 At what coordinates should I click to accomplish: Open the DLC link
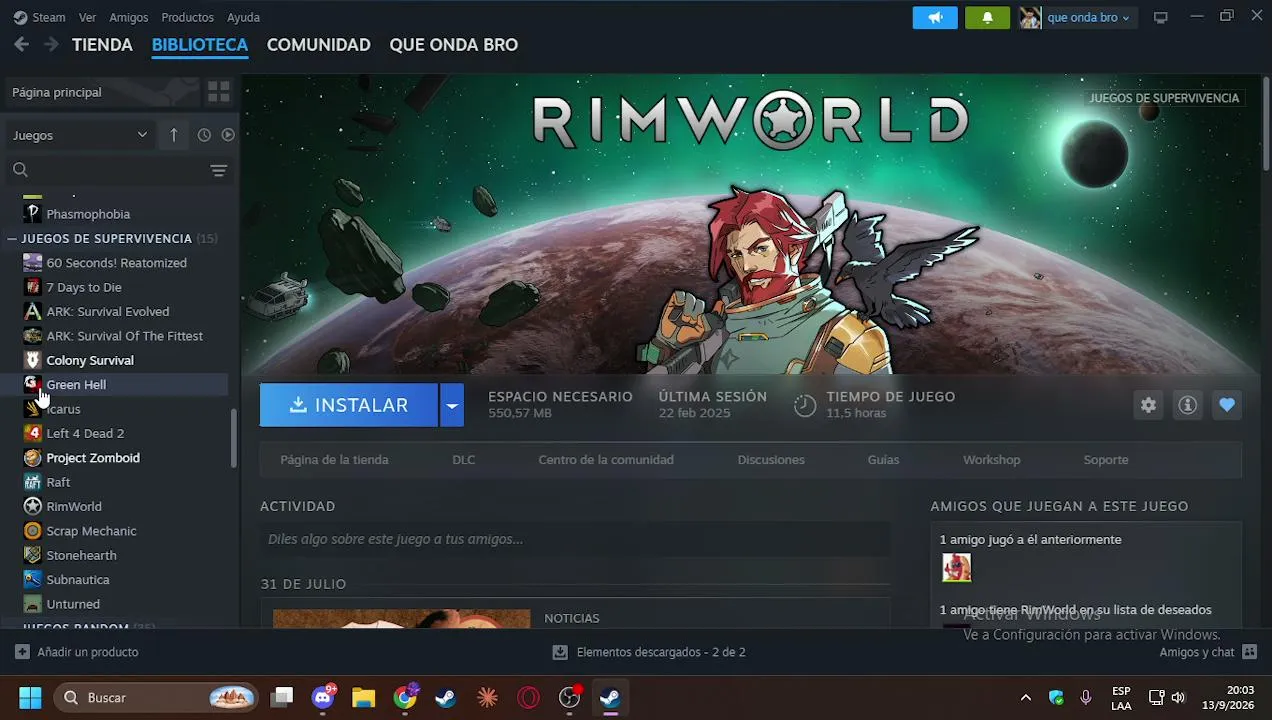[463, 460]
